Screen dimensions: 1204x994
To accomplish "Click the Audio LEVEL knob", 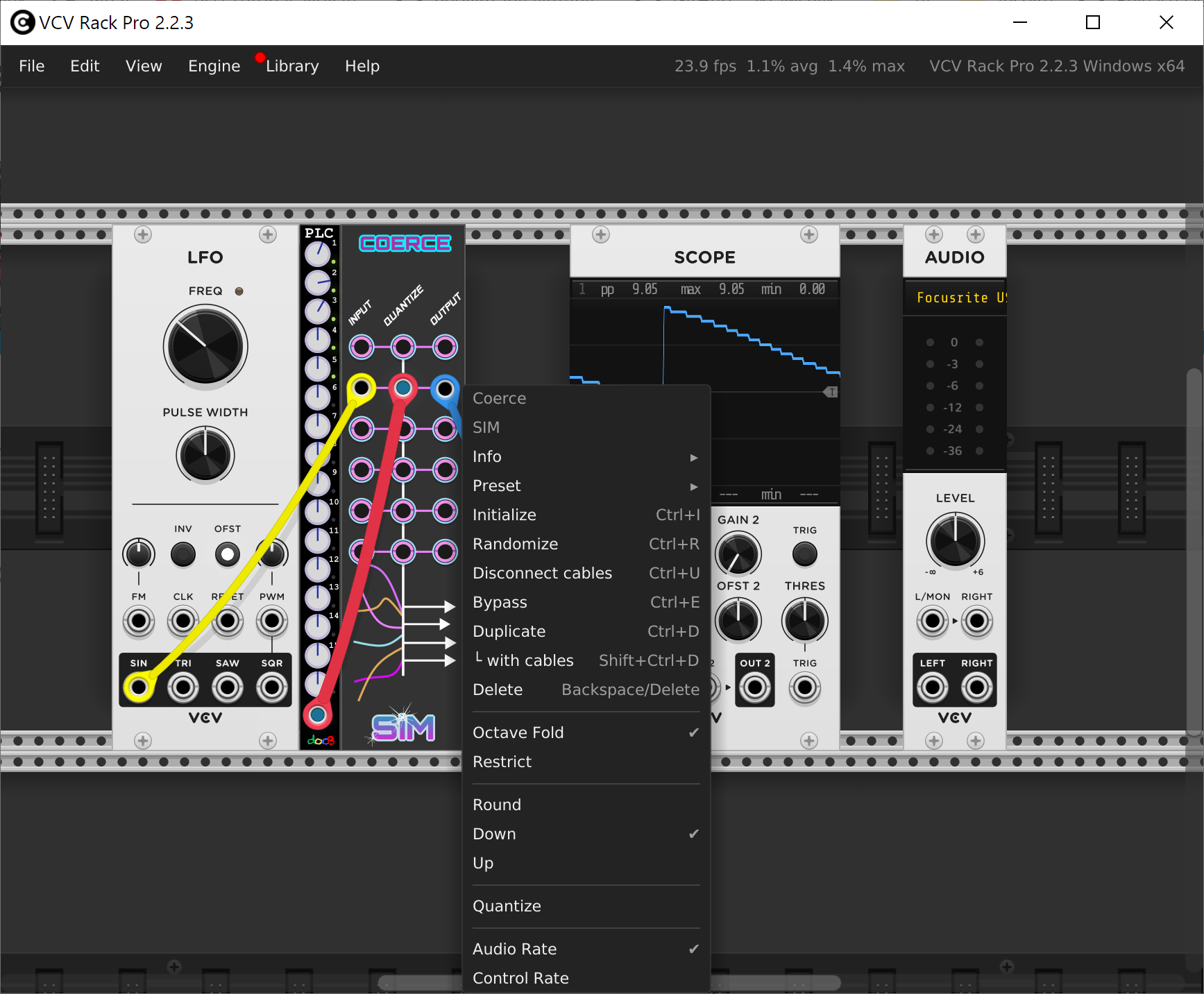I will (955, 540).
